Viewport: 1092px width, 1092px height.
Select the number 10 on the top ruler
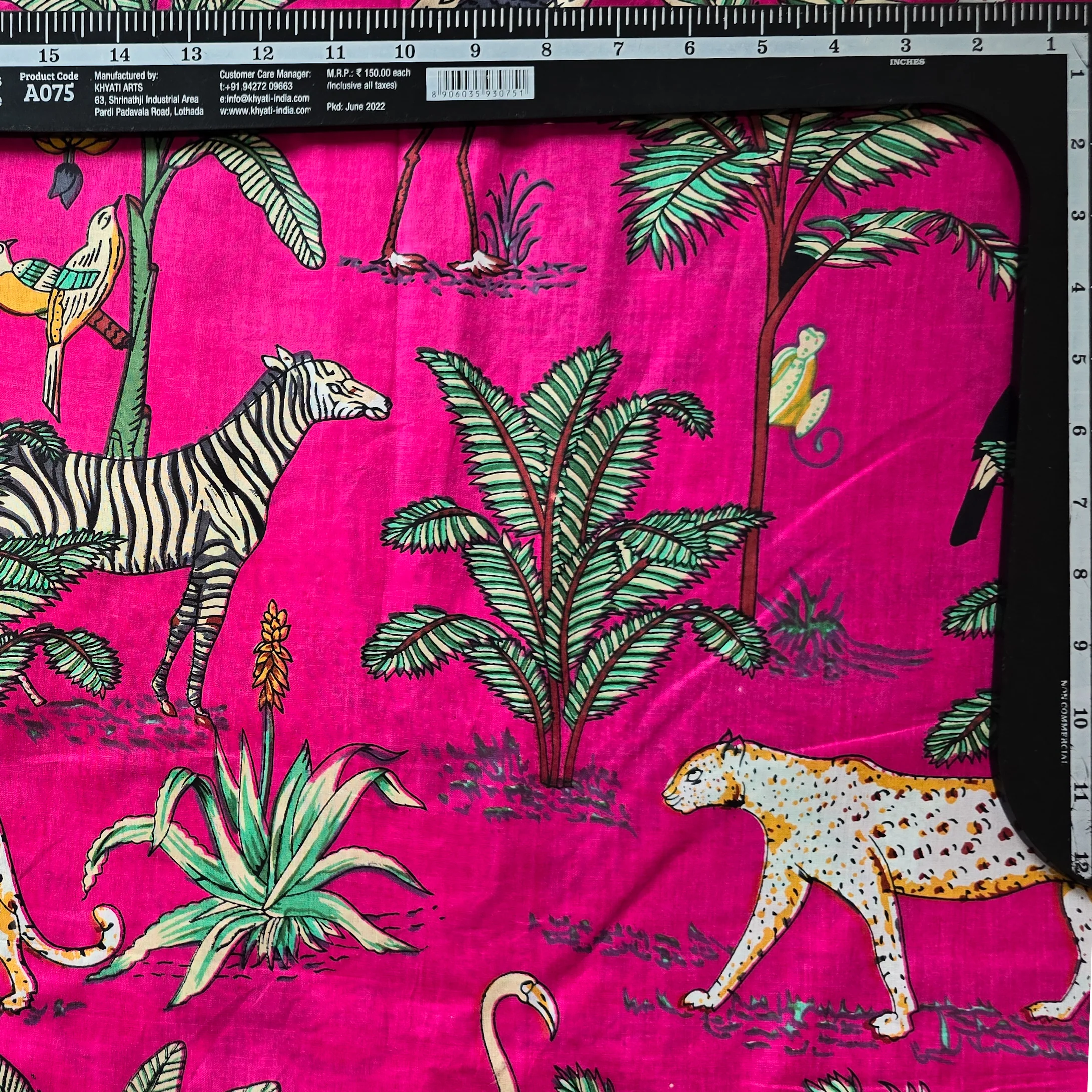click(x=404, y=52)
